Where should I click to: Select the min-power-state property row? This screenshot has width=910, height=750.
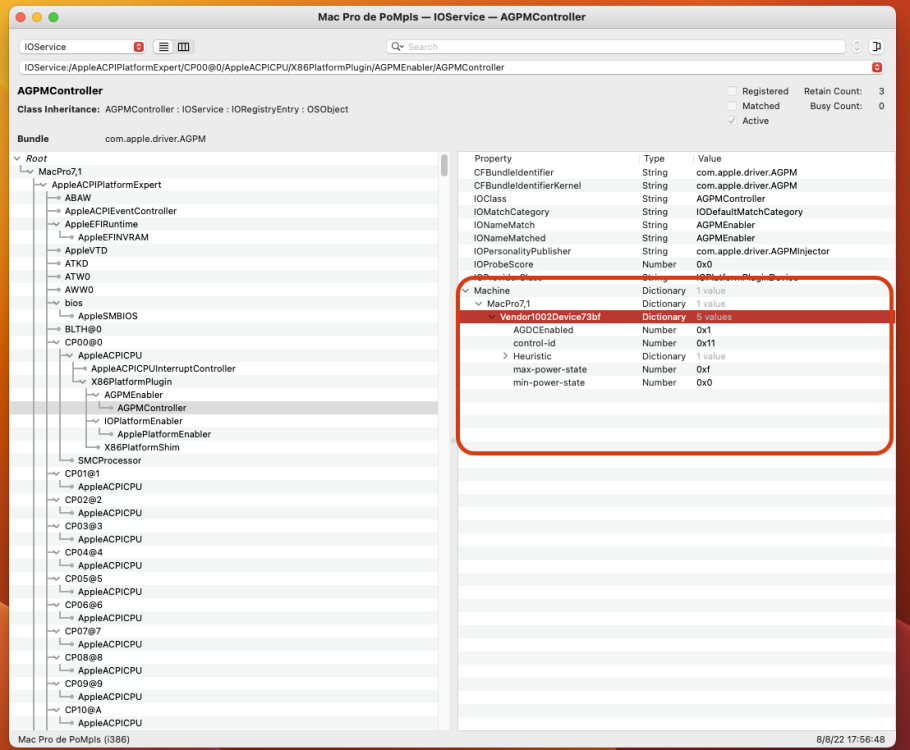click(x=676, y=383)
